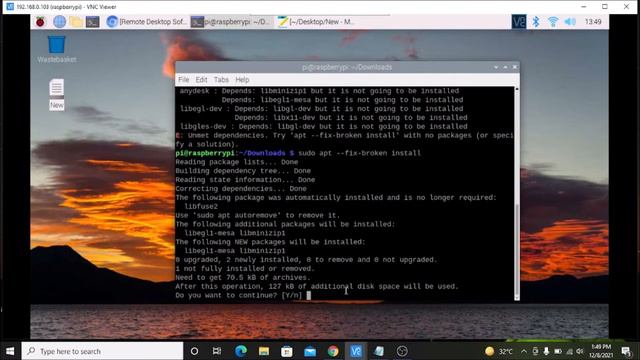Open the terminal Tabs menu
Image resolution: width=640 pixels, height=360 pixels.
[x=221, y=80]
